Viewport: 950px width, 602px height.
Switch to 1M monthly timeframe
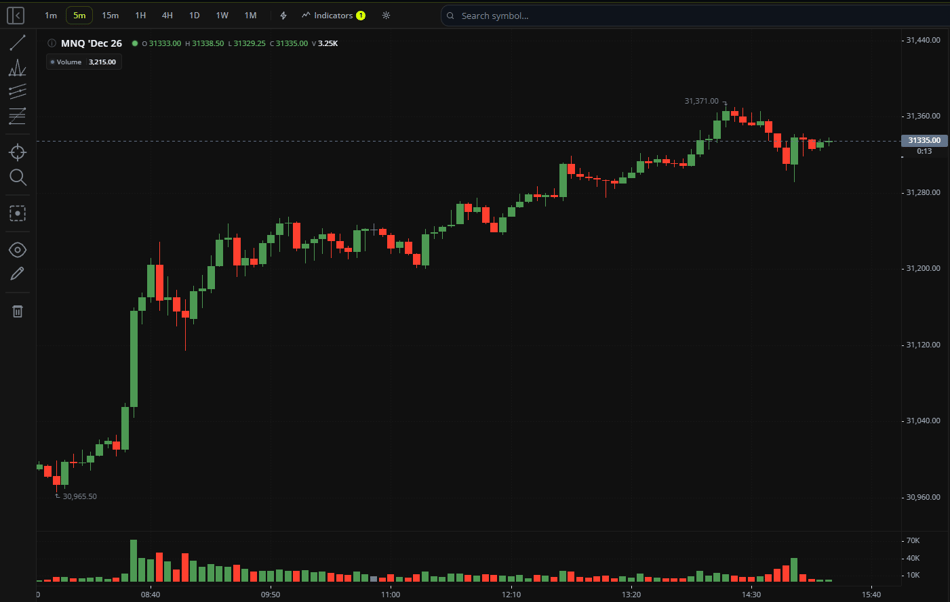(x=250, y=15)
